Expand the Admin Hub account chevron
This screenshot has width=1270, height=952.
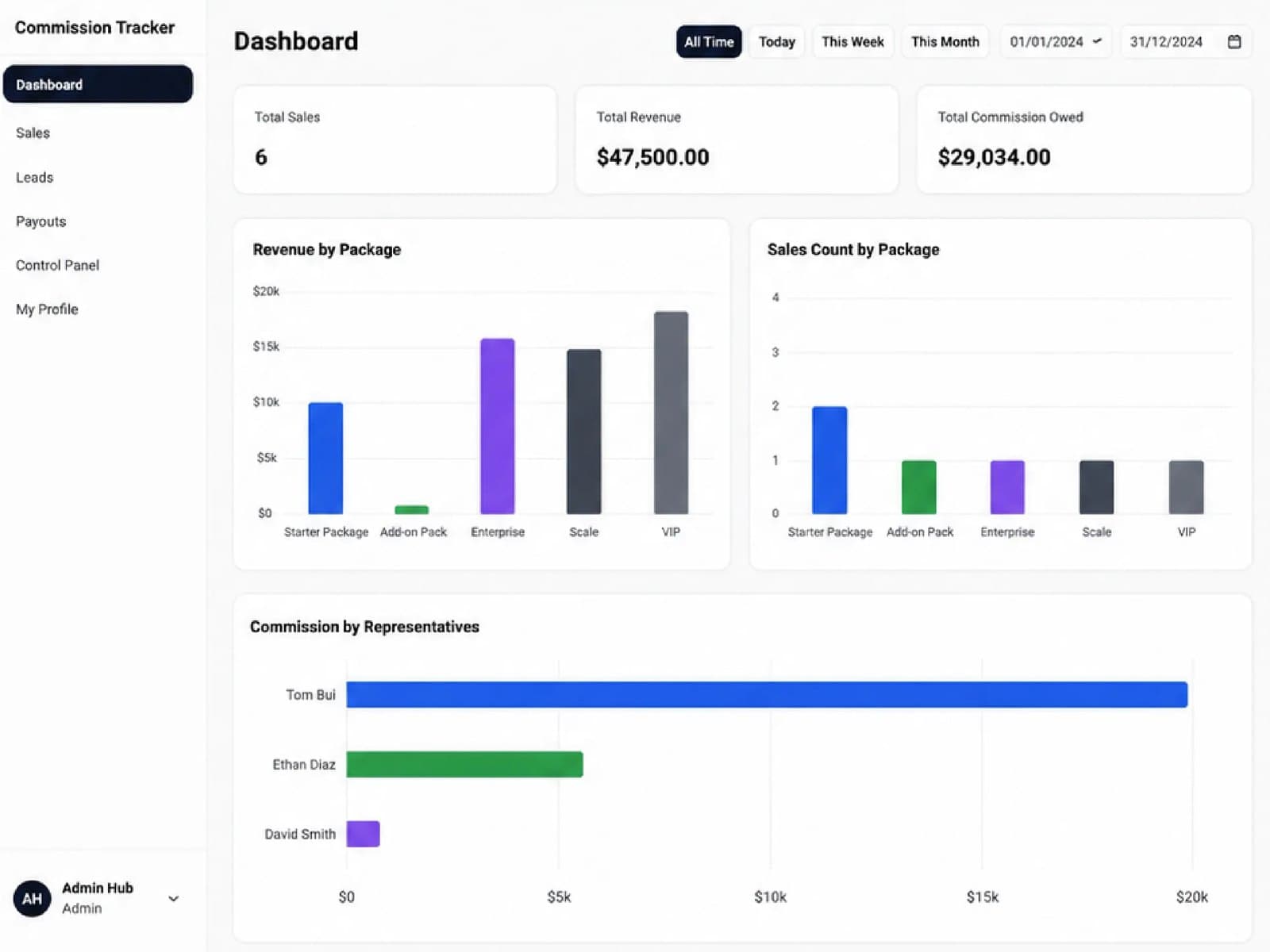tap(173, 898)
